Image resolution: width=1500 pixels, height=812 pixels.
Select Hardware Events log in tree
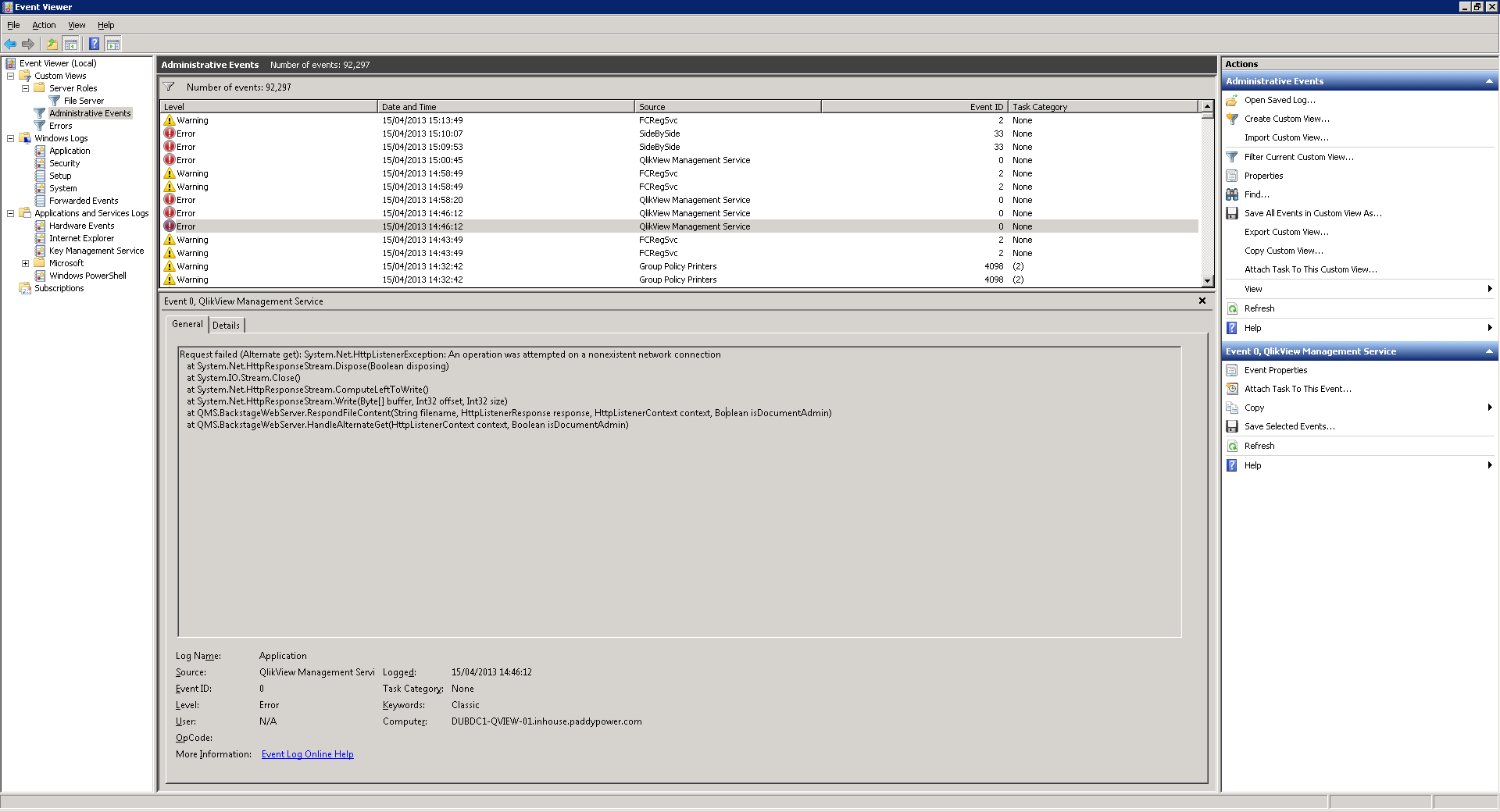81,226
